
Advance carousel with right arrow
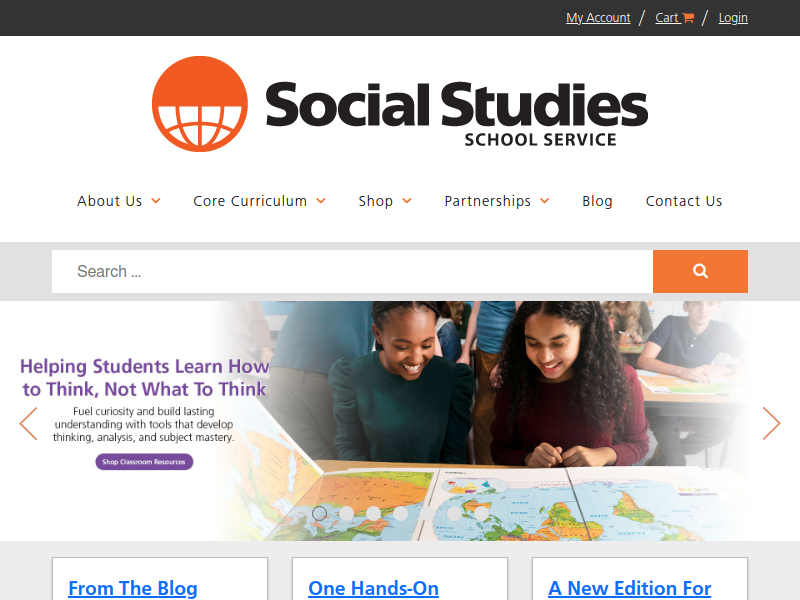tap(771, 423)
